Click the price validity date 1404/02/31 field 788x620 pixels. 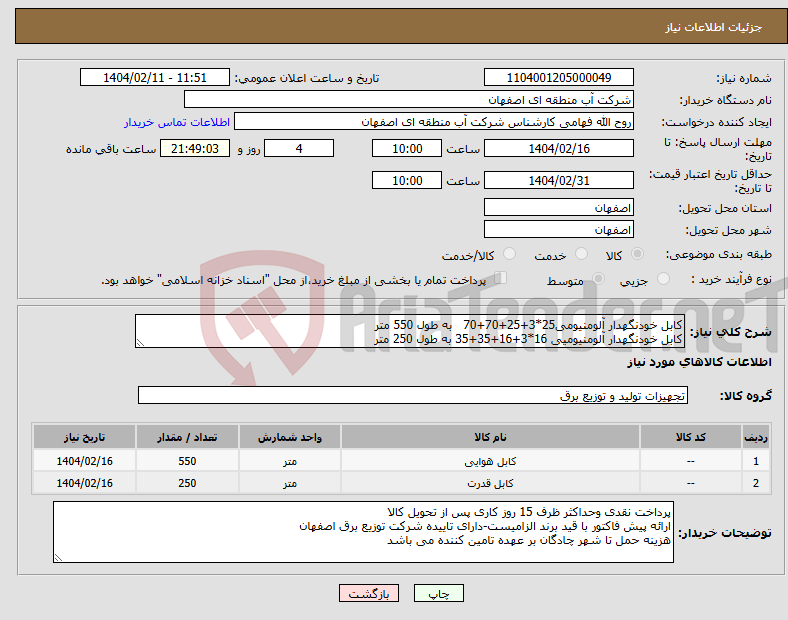(x=559, y=180)
